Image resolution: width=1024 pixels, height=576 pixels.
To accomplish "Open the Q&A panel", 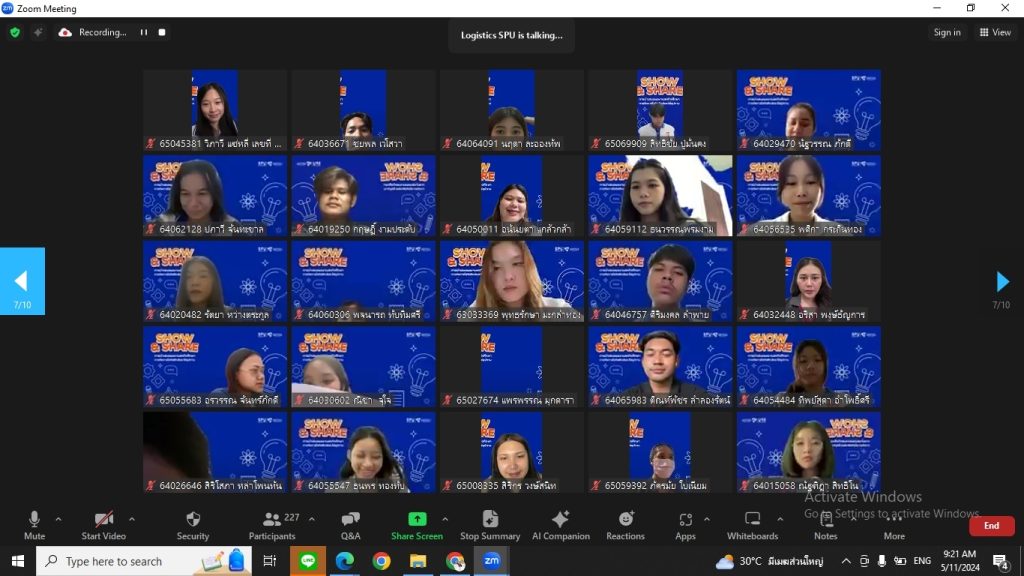I will pos(351,526).
